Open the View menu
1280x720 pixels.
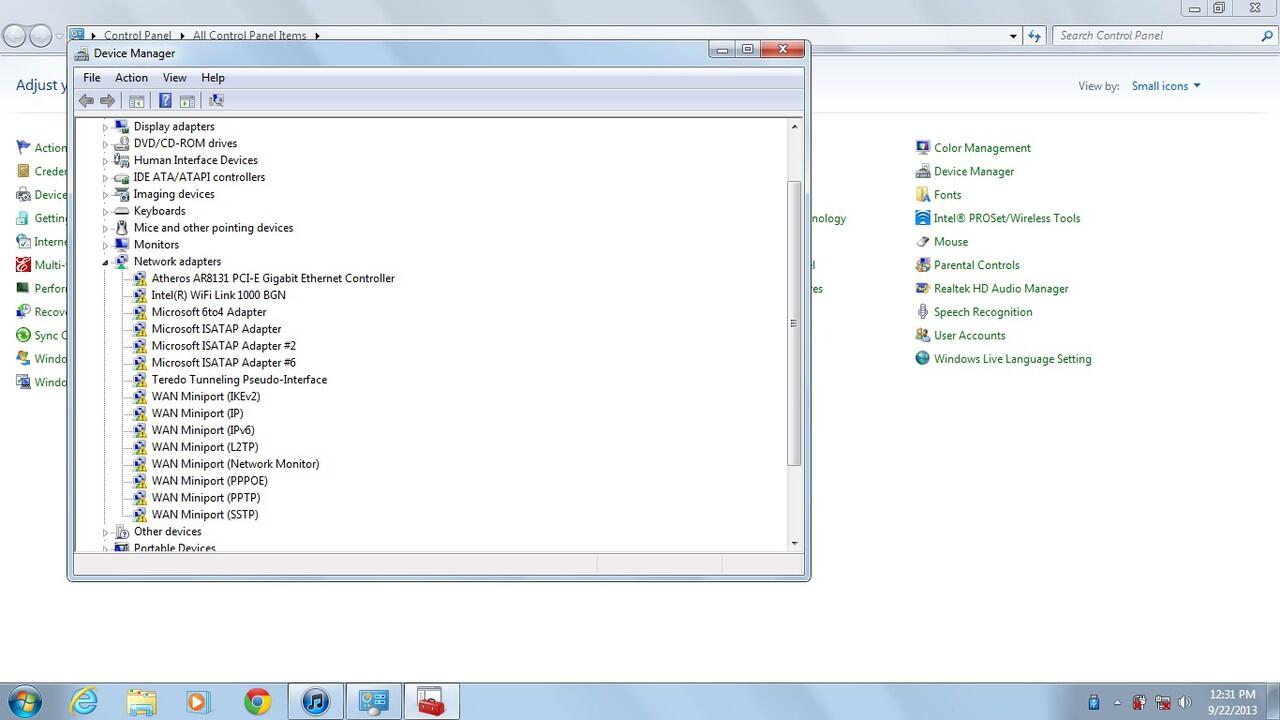(x=174, y=77)
